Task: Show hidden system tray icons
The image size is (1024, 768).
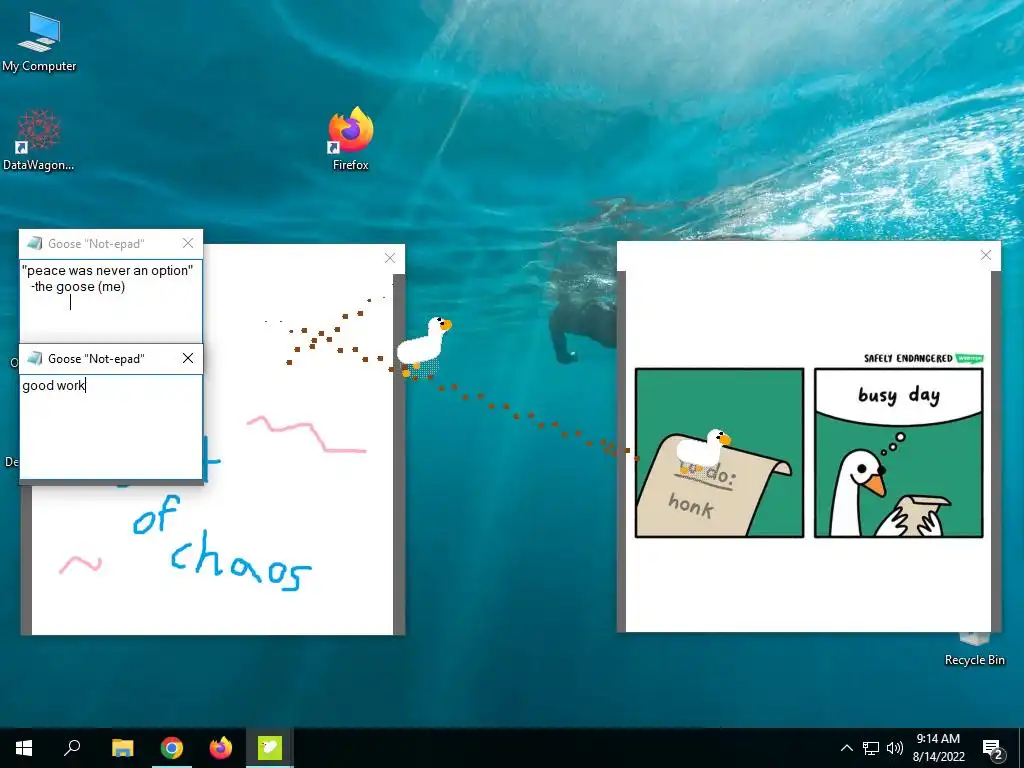Action: (x=846, y=748)
